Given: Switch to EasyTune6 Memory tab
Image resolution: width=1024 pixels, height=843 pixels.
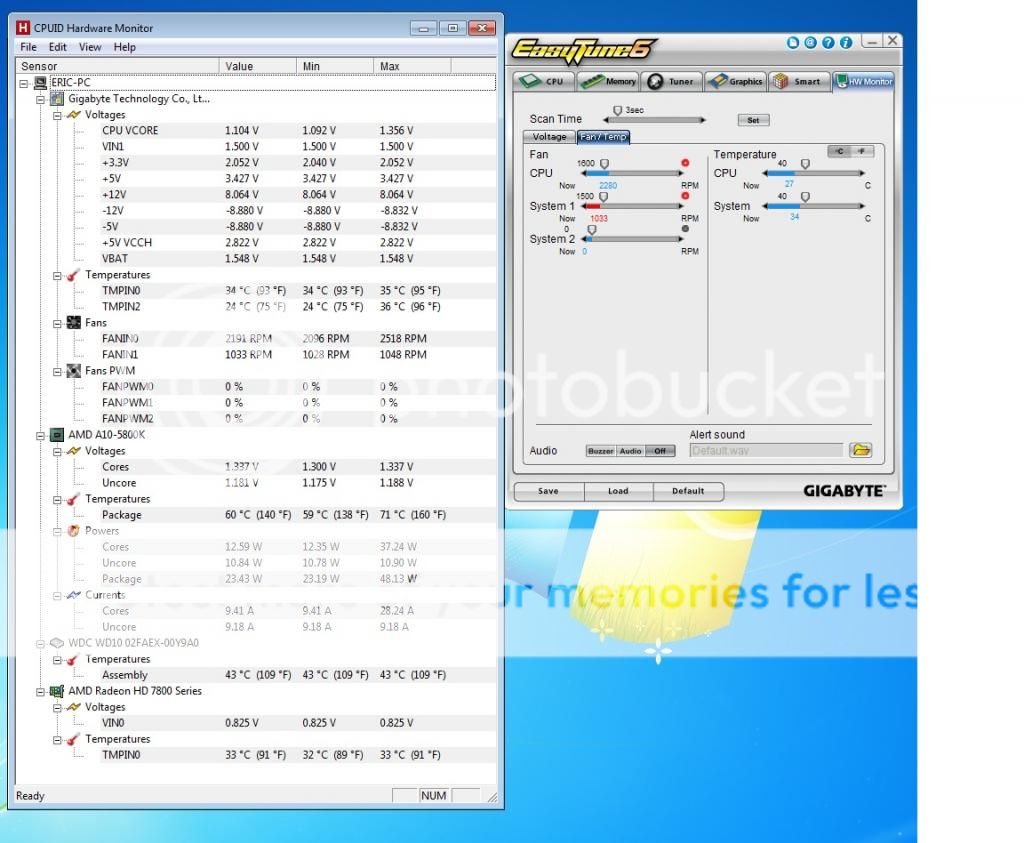Looking at the screenshot, I should pos(609,81).
